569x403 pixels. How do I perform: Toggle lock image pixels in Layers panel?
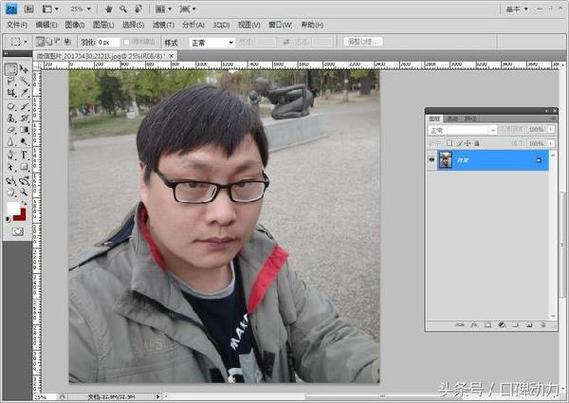(459, 143)
